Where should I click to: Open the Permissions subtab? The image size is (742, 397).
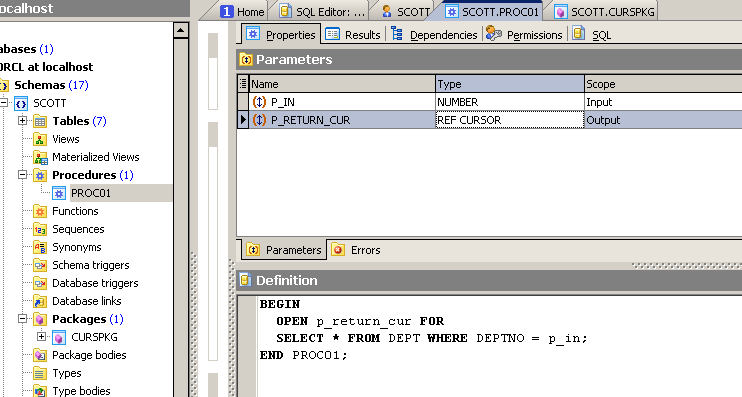524,35
